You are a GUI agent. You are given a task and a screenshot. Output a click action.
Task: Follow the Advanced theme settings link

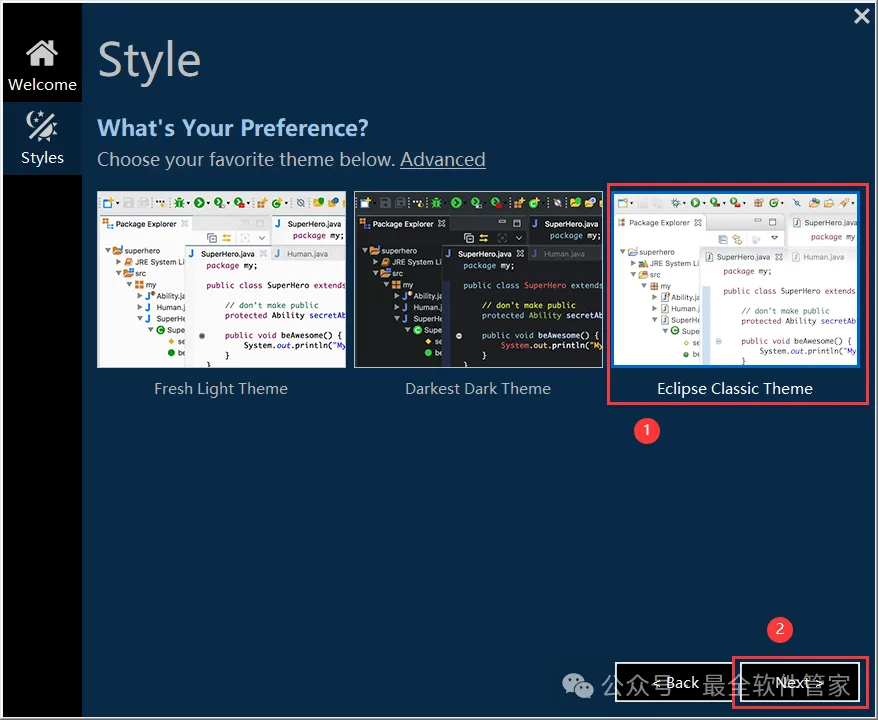tap(442, 160)
